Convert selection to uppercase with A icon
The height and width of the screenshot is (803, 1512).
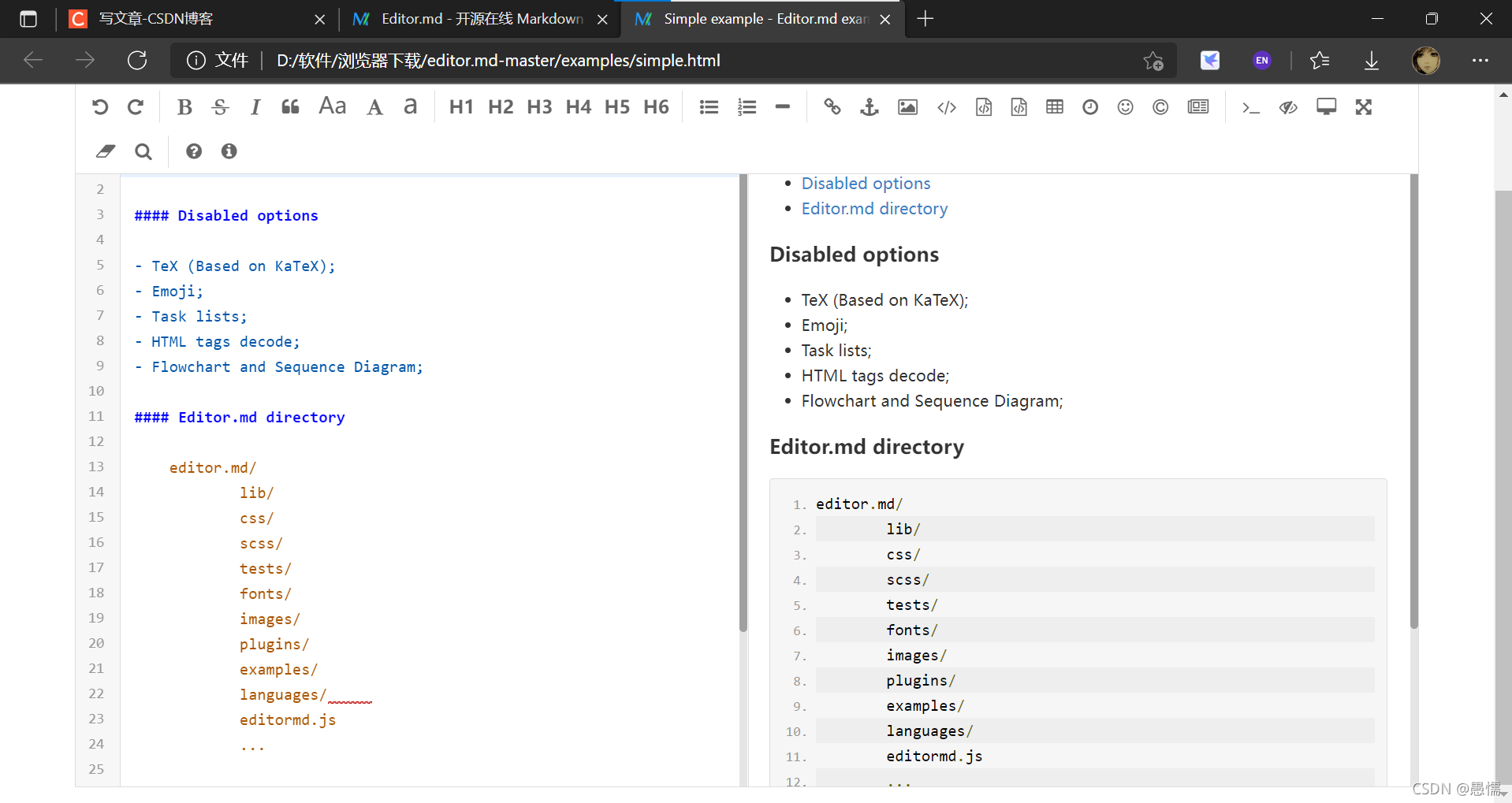click(x=375, y=107)
